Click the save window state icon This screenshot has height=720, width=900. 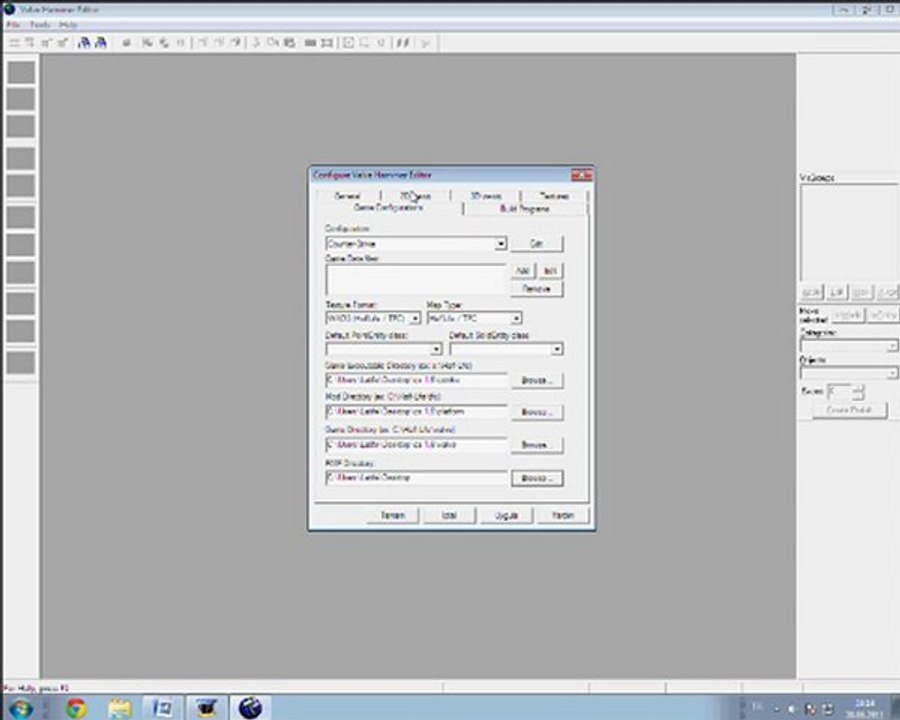[x=100, y=42]
